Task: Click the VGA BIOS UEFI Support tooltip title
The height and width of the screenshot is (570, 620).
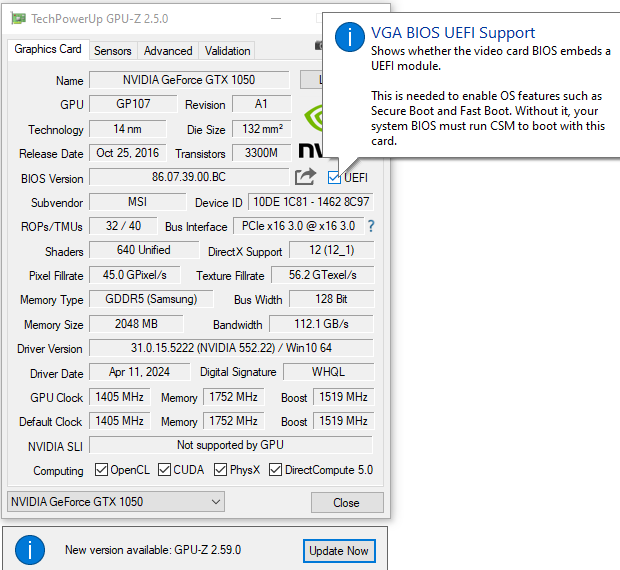Action: coord(453,33)
